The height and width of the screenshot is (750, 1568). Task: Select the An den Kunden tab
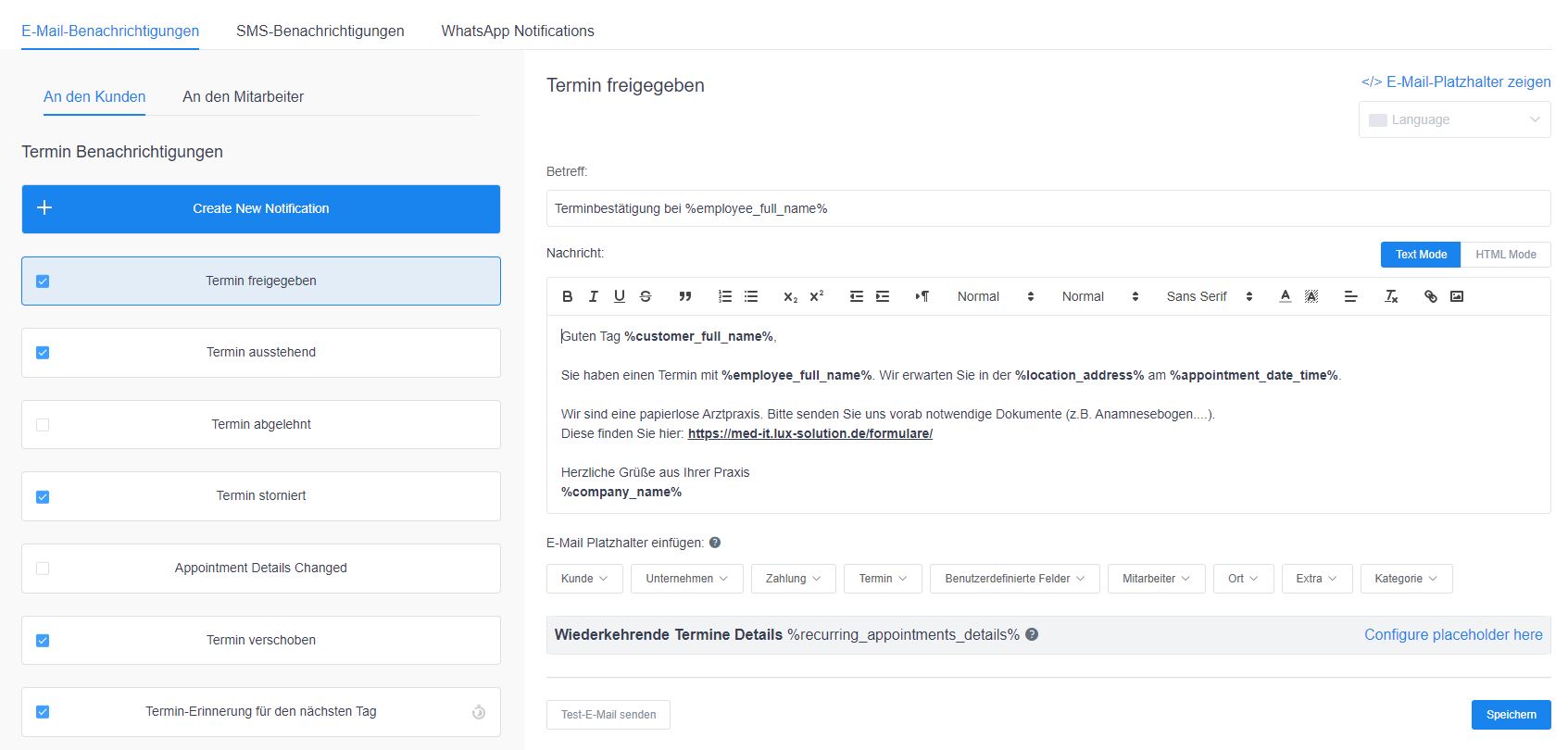94,96
